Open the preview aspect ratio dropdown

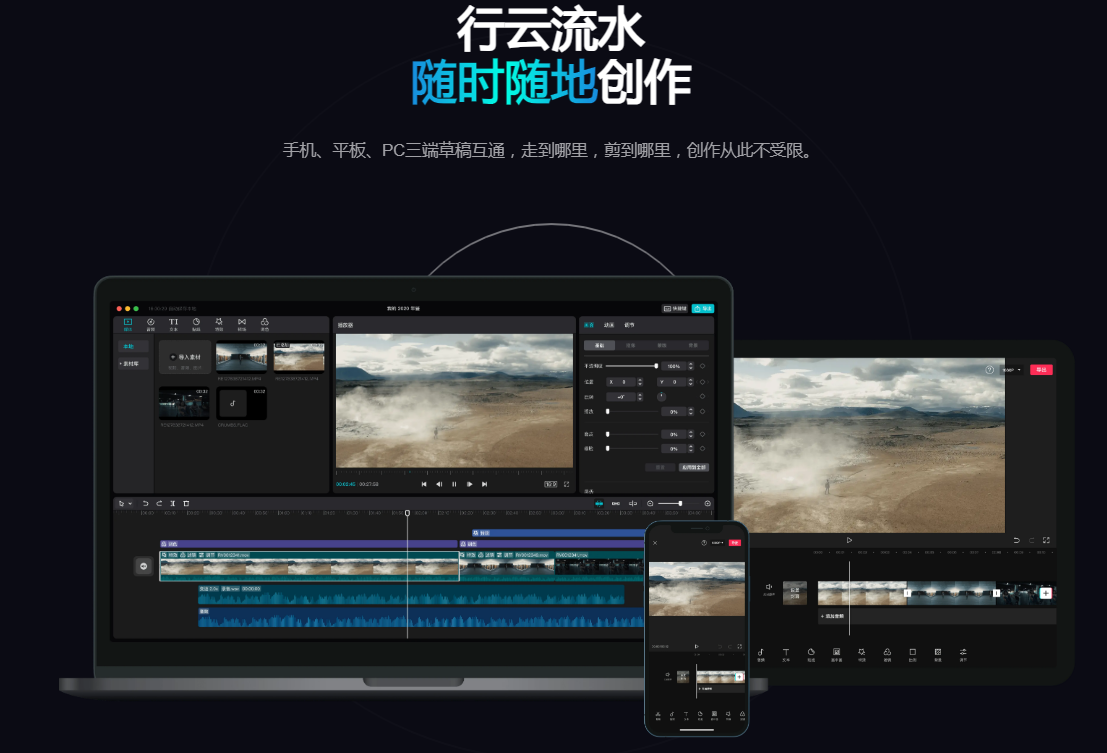(x=551, y=484)
